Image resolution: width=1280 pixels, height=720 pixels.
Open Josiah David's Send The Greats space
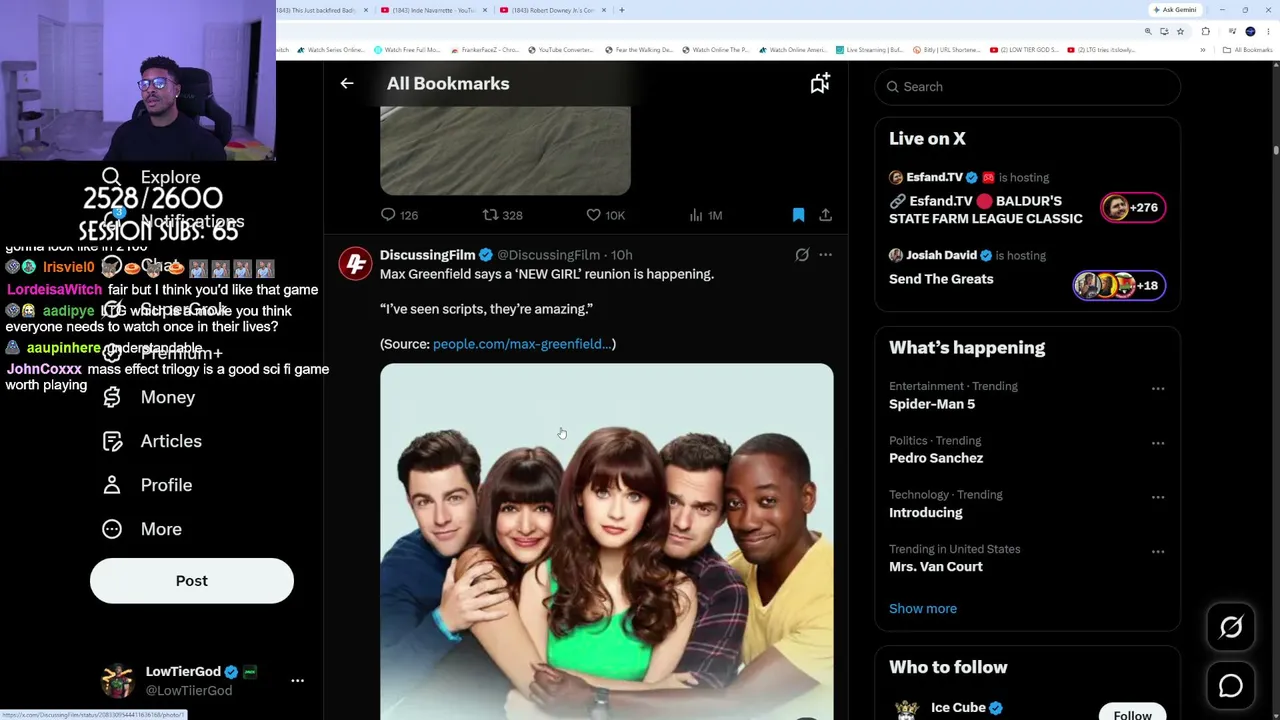(x=941, y=279)
